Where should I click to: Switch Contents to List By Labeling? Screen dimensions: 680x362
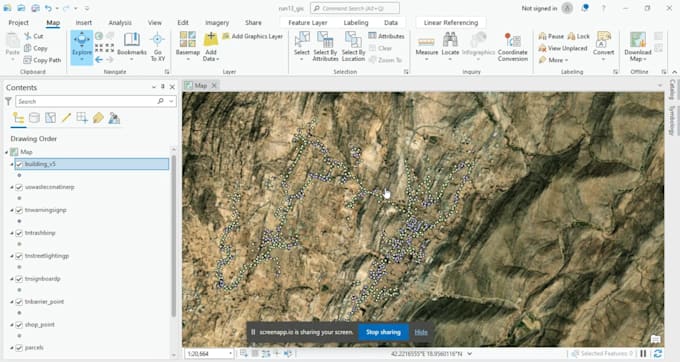(x=98, y=118)
